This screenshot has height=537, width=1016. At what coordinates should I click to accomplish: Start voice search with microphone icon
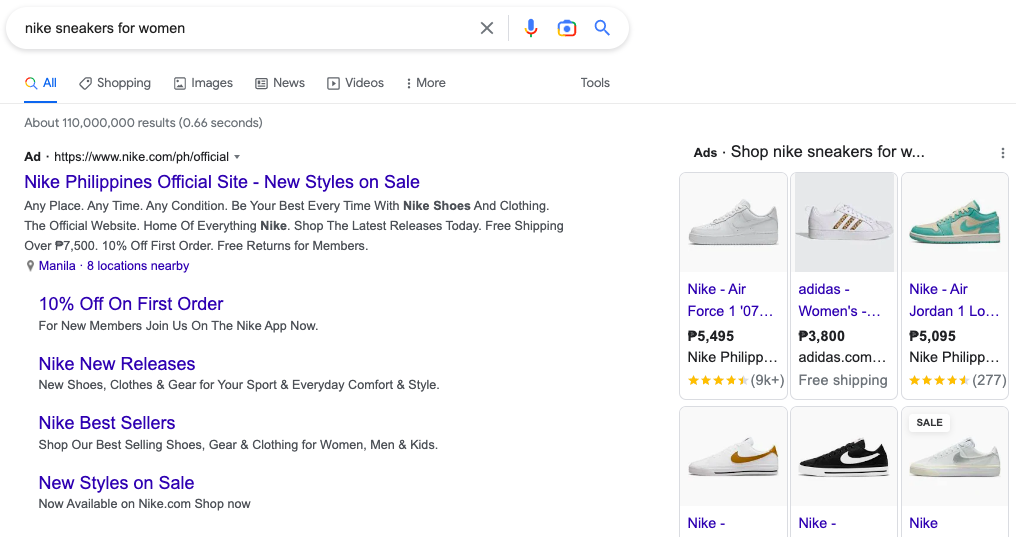click(x=531, y=28)
